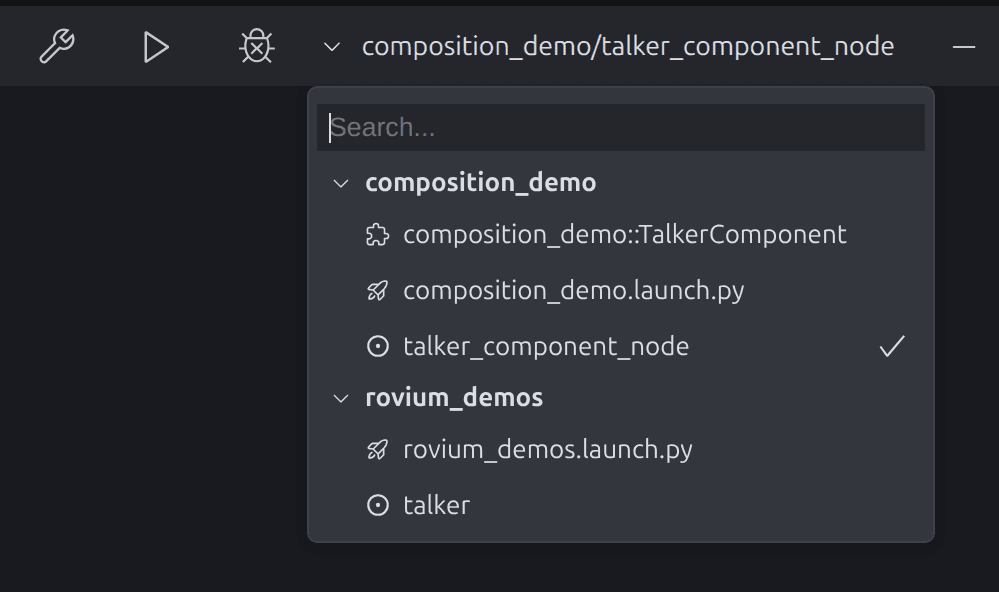Collapse the rovium_demos group
The height and width of the screenshot is (592, 999).
coord(340,397)
